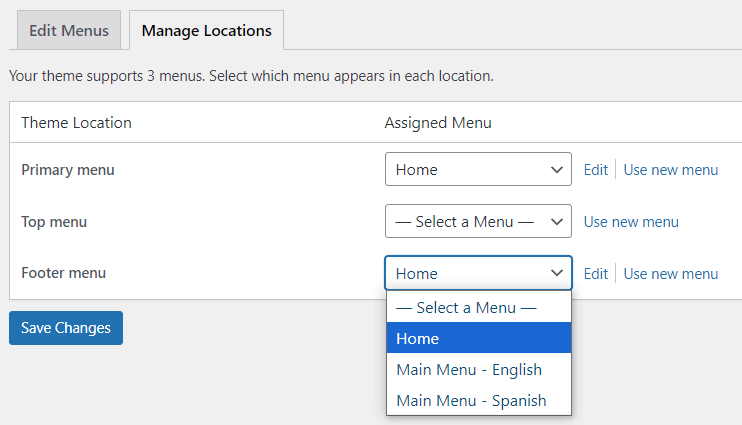Click the 'Footer menu' location label
Screen dimensions: 742x425
pyautogui.click(x=63, y=273)
